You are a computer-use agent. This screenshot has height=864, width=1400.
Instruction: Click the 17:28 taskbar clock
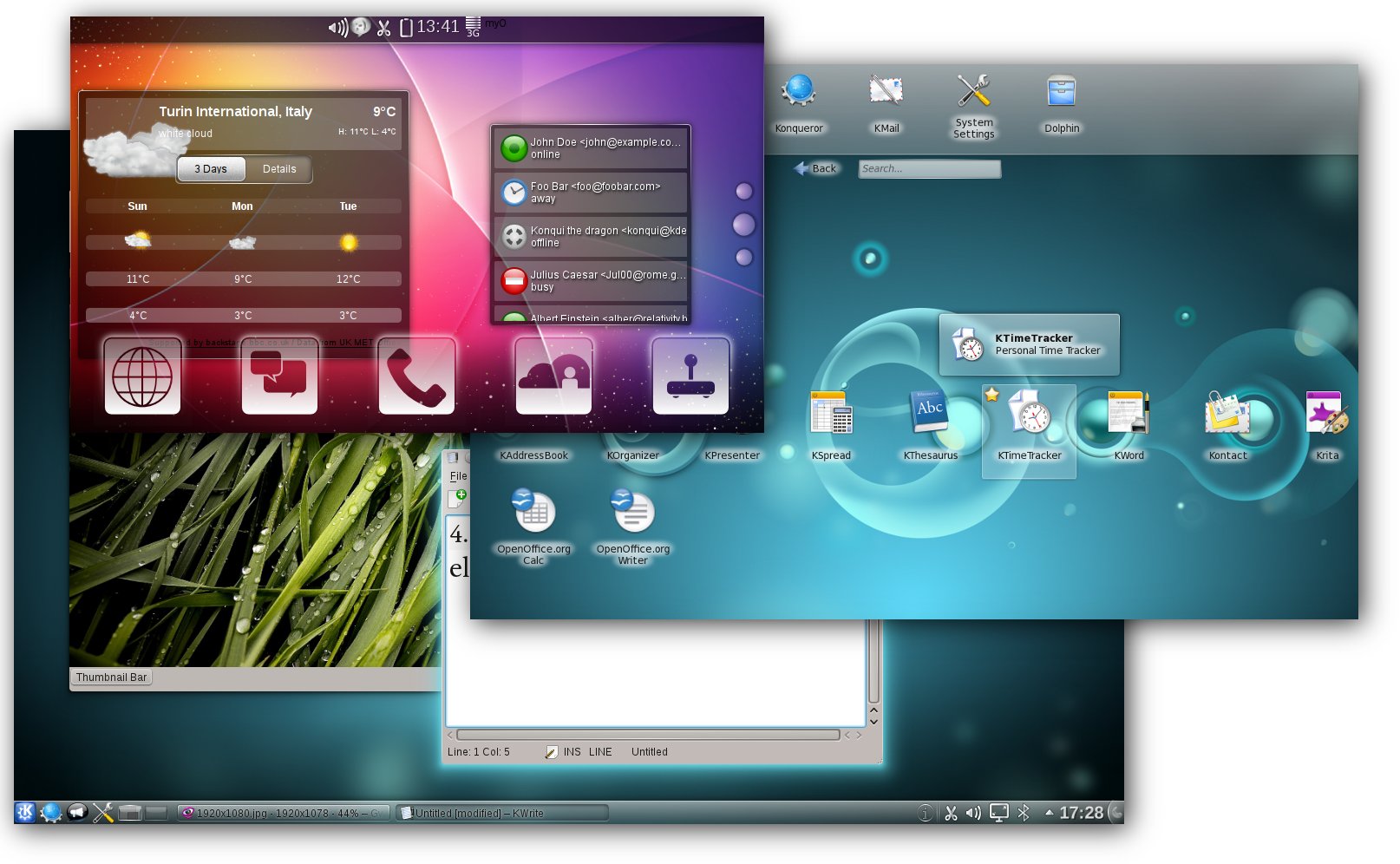[x=1081, y=813]
